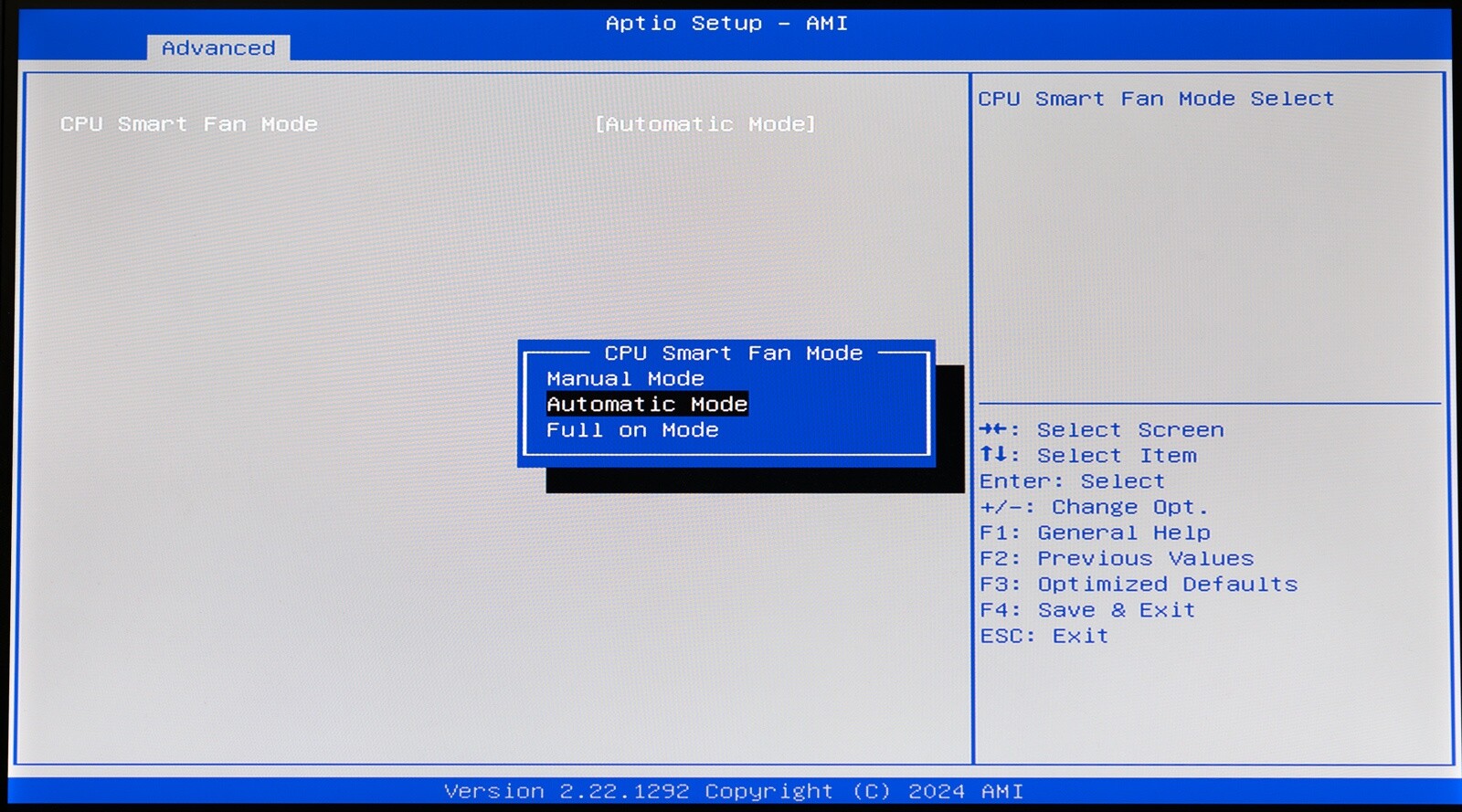Screen dimensions: 1462x812
Task: Pick Full on Mode from the list
Action: click(x=632, y=430)
